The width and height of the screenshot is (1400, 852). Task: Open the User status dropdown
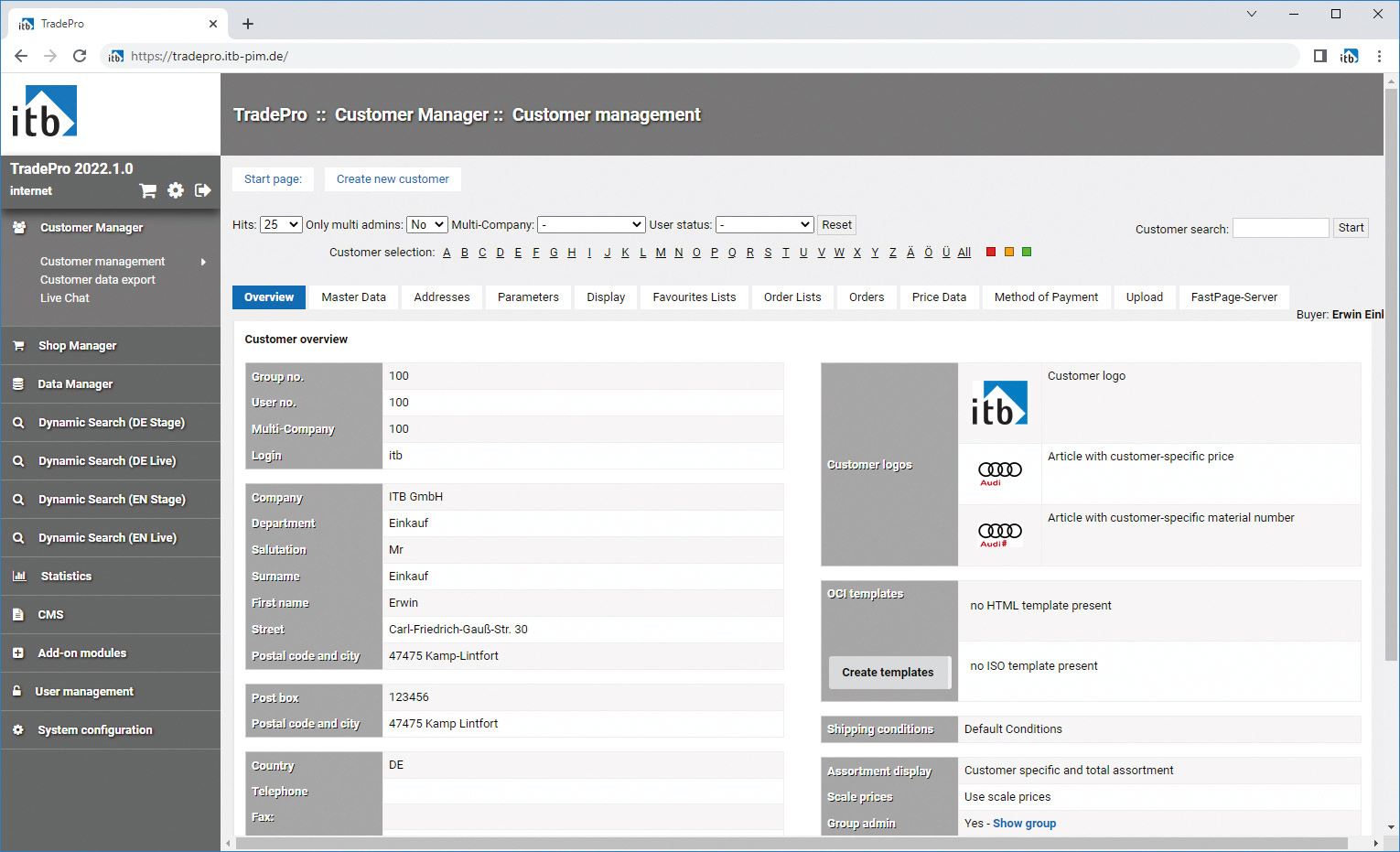coord(764,224)
